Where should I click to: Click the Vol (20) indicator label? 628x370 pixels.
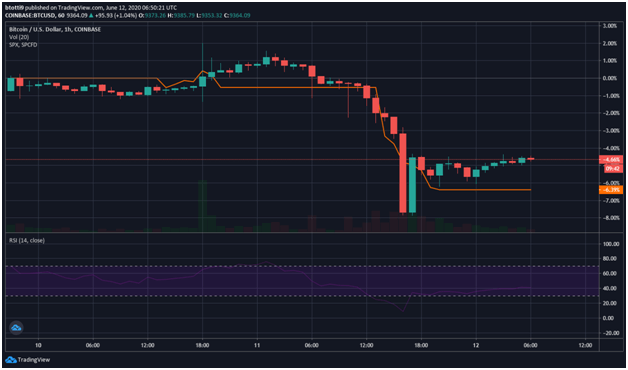pos(18,37)
